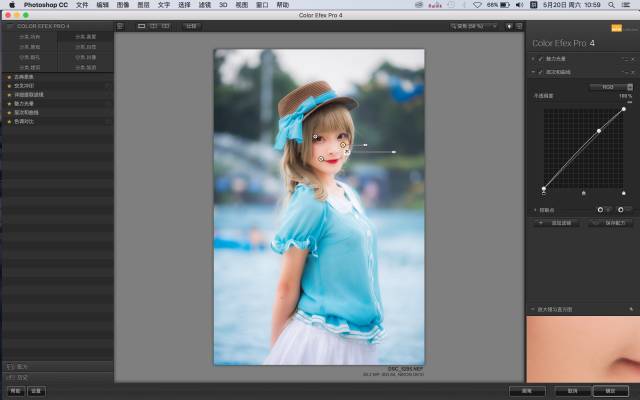Viewport: 640px width, 400px height.
Task: Select the orange control point on the cheek
Action: [x=343, y=145]
